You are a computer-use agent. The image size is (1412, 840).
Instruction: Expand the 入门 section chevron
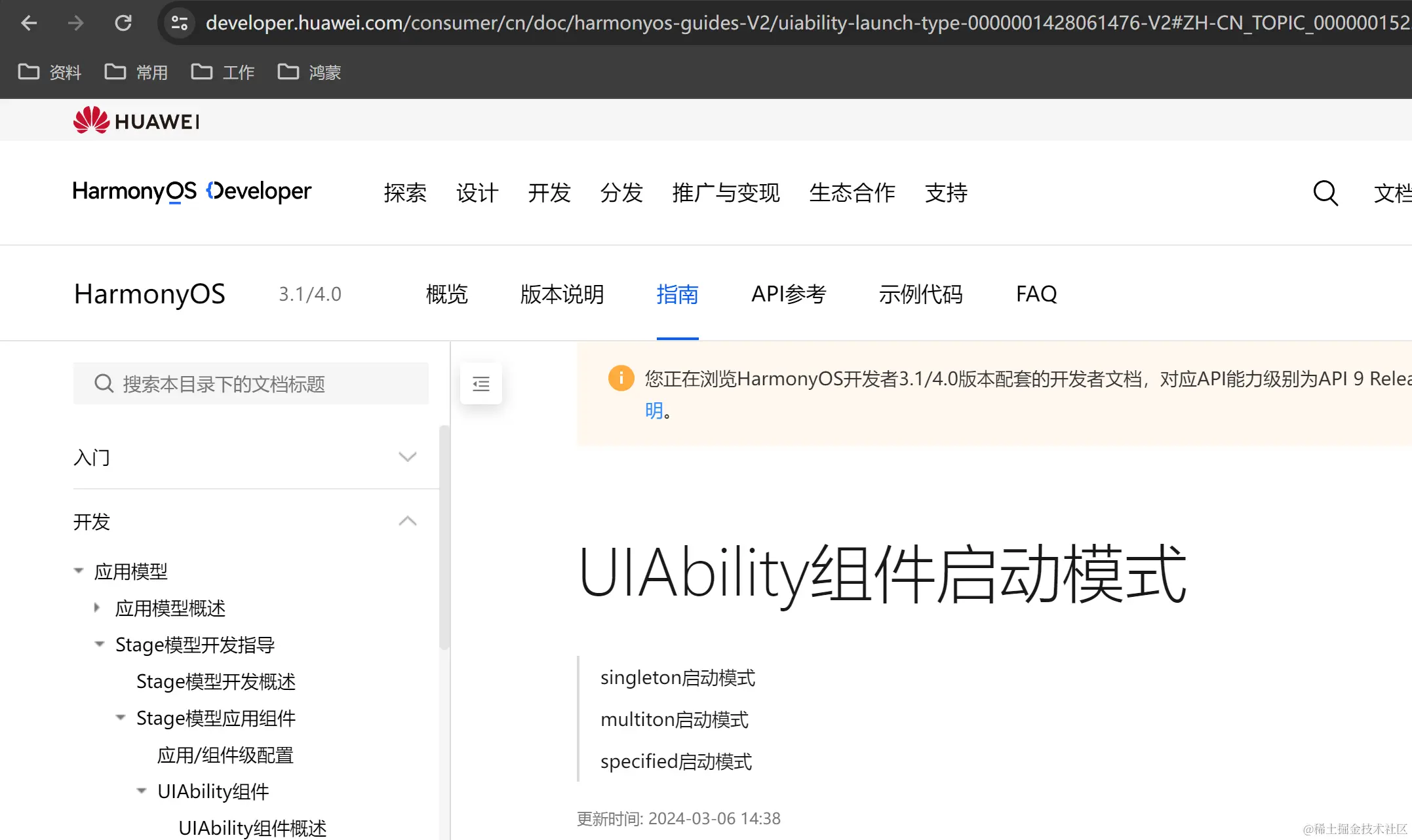point(408,457)
